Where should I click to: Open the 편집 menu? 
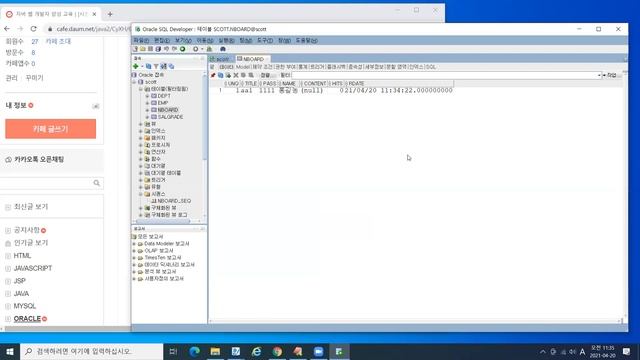[162, 40]
